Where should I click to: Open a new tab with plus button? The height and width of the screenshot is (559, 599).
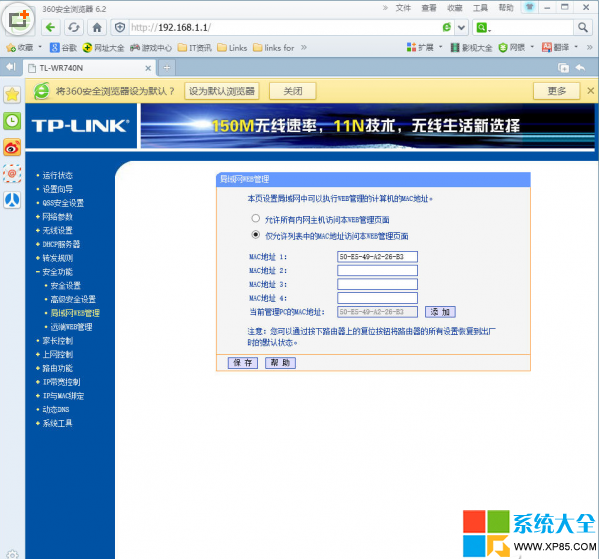[x=167, y=68]
